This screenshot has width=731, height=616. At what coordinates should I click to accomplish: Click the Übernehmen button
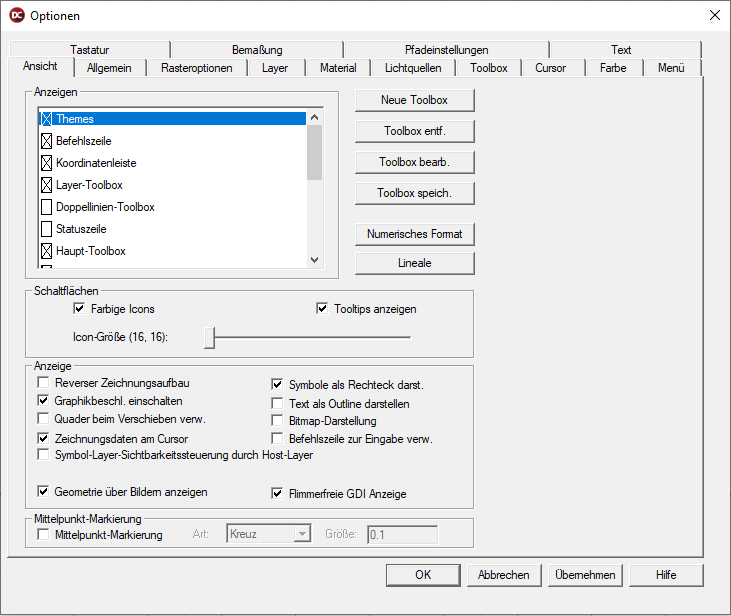586,575
